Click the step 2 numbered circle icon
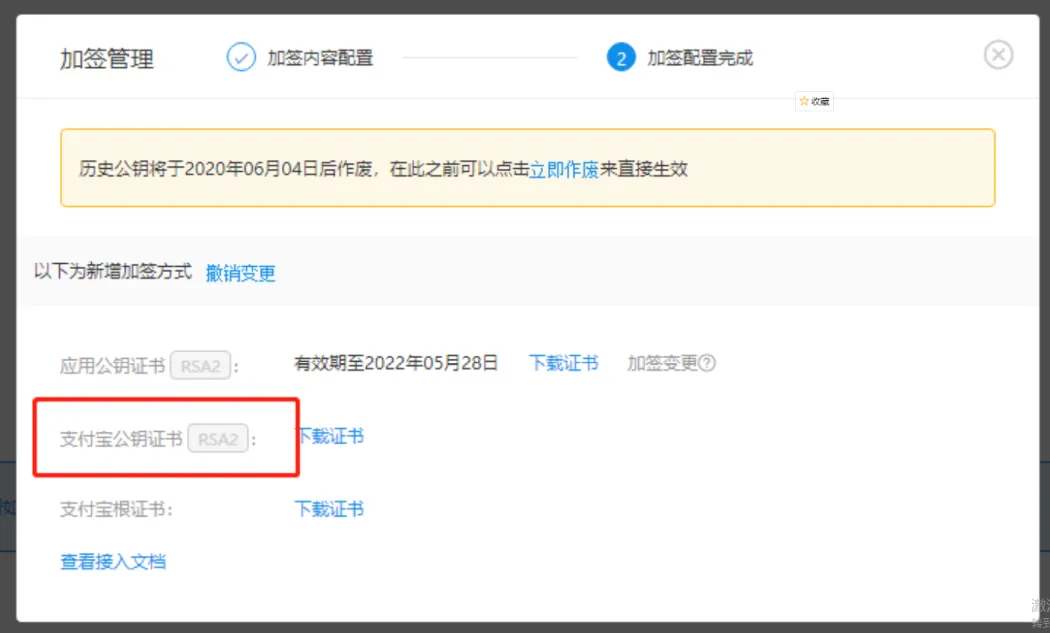 pos(621,57)
